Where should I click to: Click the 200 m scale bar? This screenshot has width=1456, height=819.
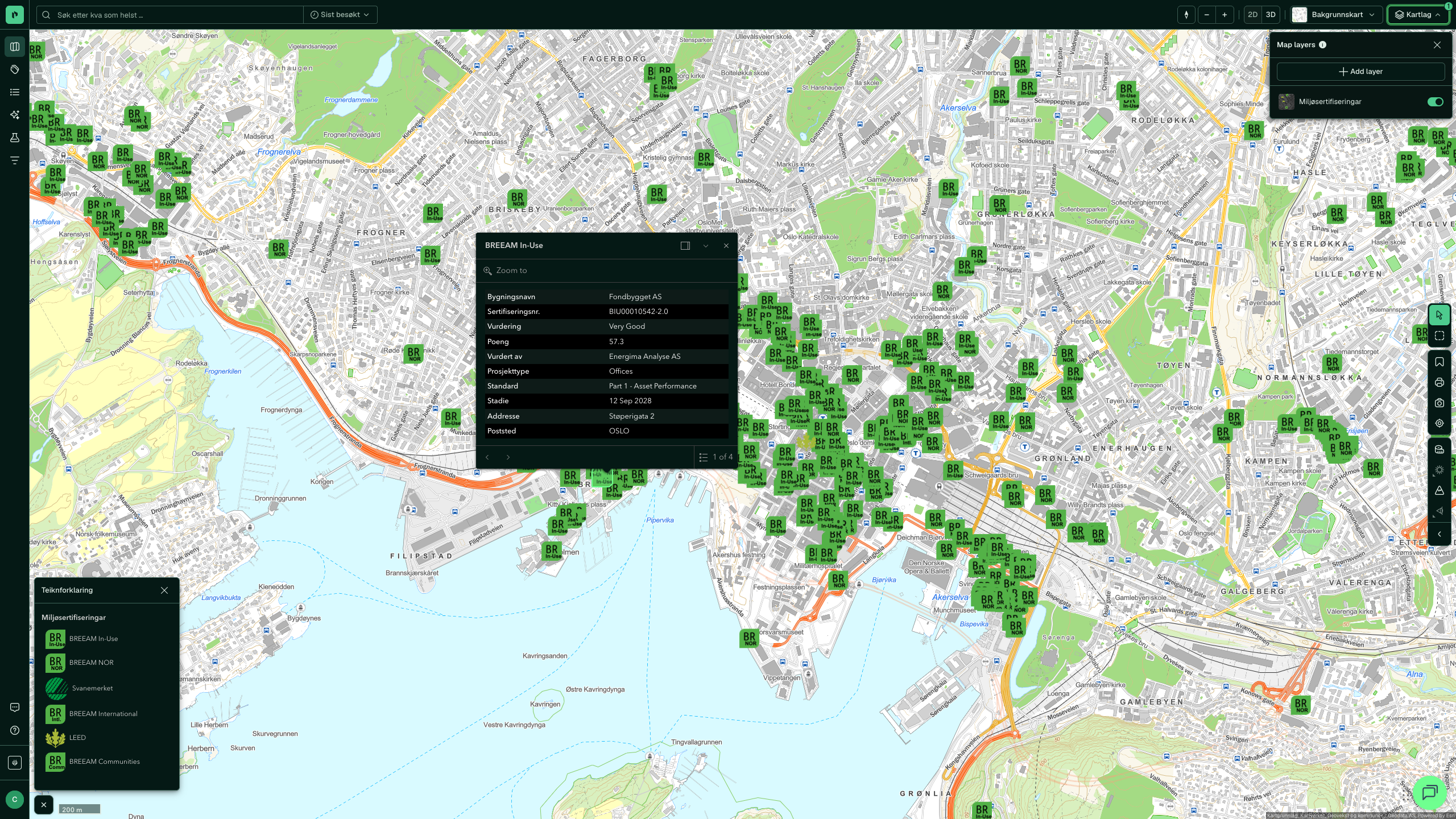click(80, 809)
